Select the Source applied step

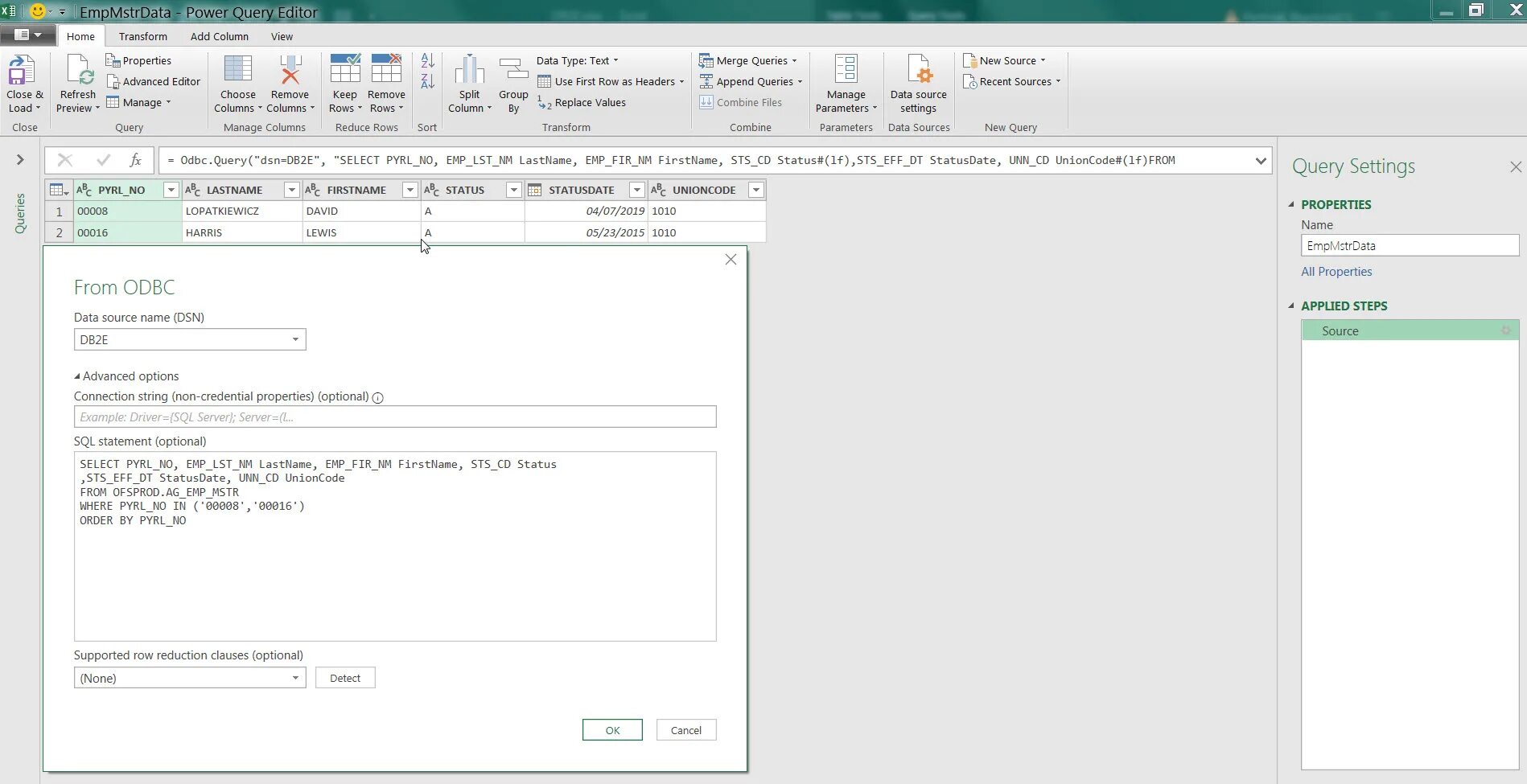(1410, 330)
